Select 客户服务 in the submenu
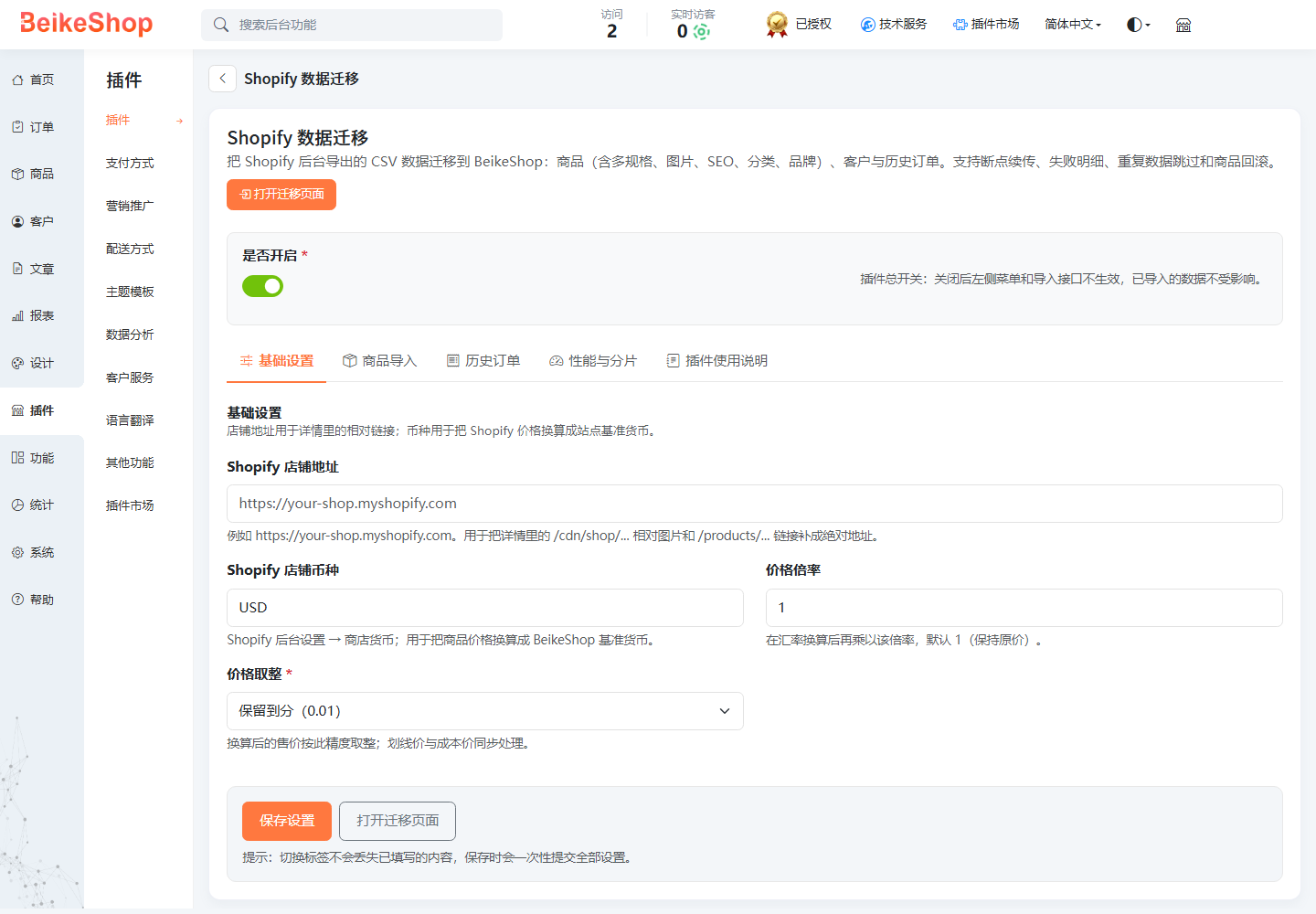The height and width of the screenshot is (914, 1316). [130, 377]
